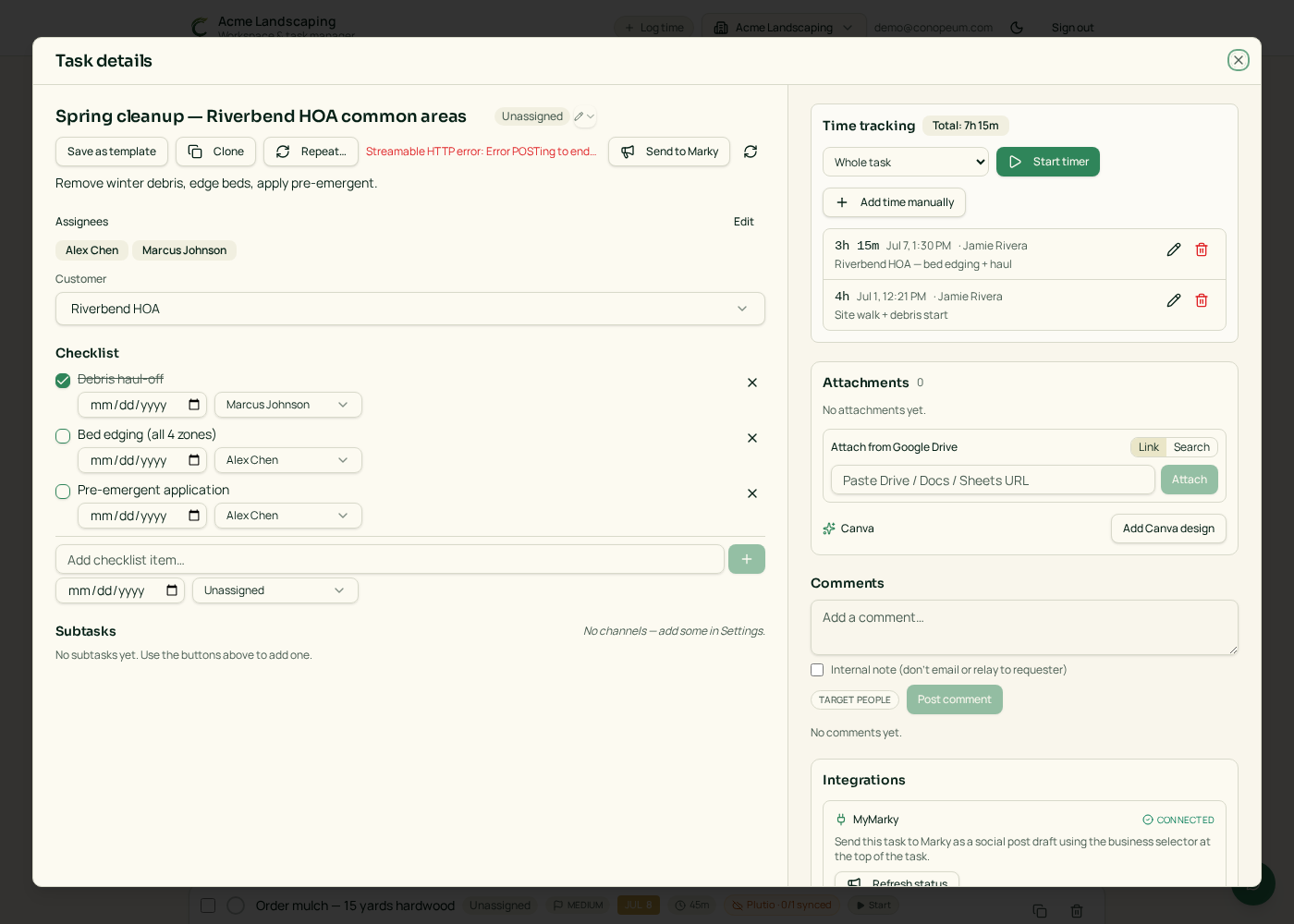This screenshot has height=924, width=1294.
Task: Remove the Pre-emergent application checklist item
Action: (752, 493)
